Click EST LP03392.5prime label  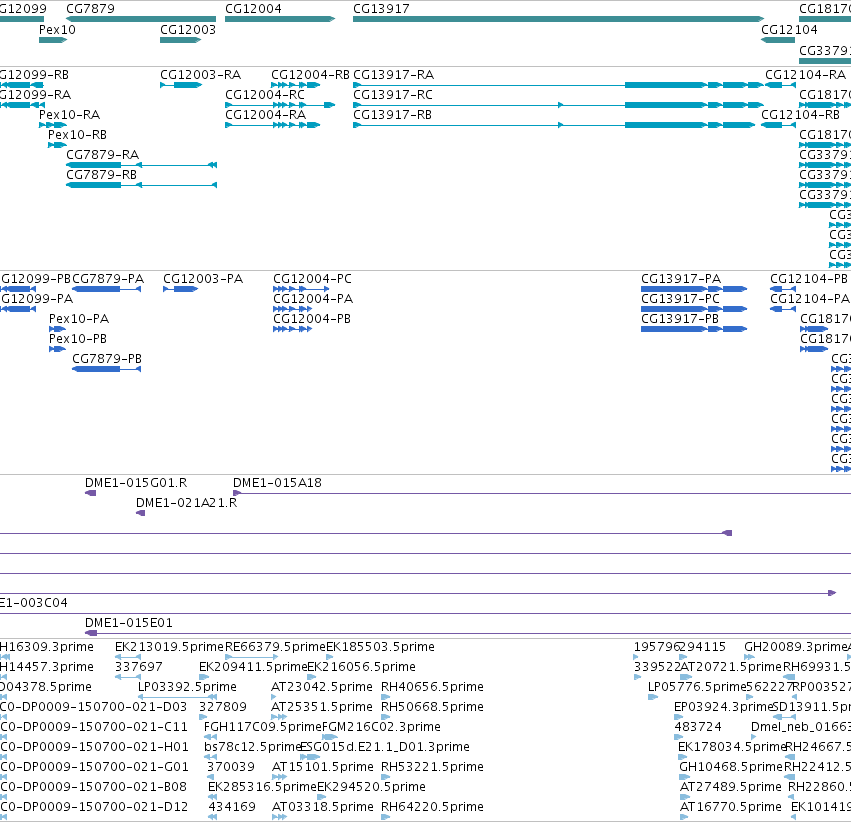click(187, 687)
